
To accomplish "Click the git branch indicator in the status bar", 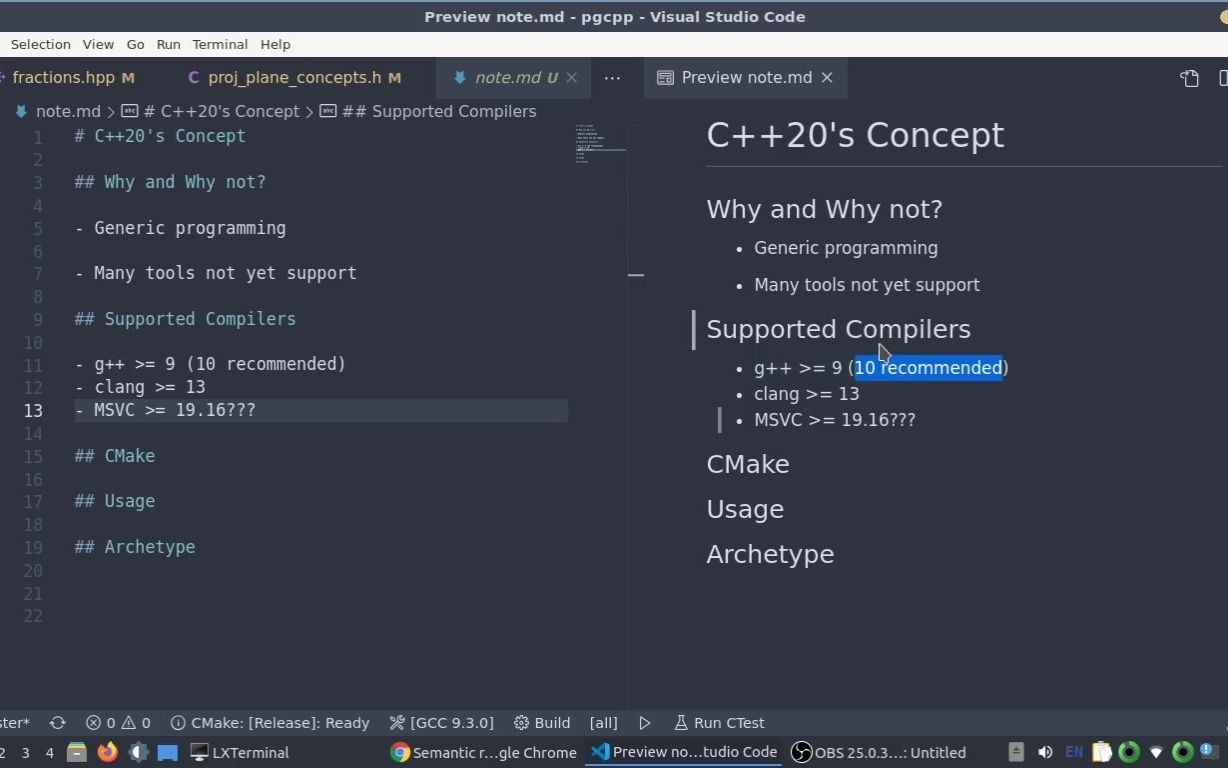I will [15, 722].
